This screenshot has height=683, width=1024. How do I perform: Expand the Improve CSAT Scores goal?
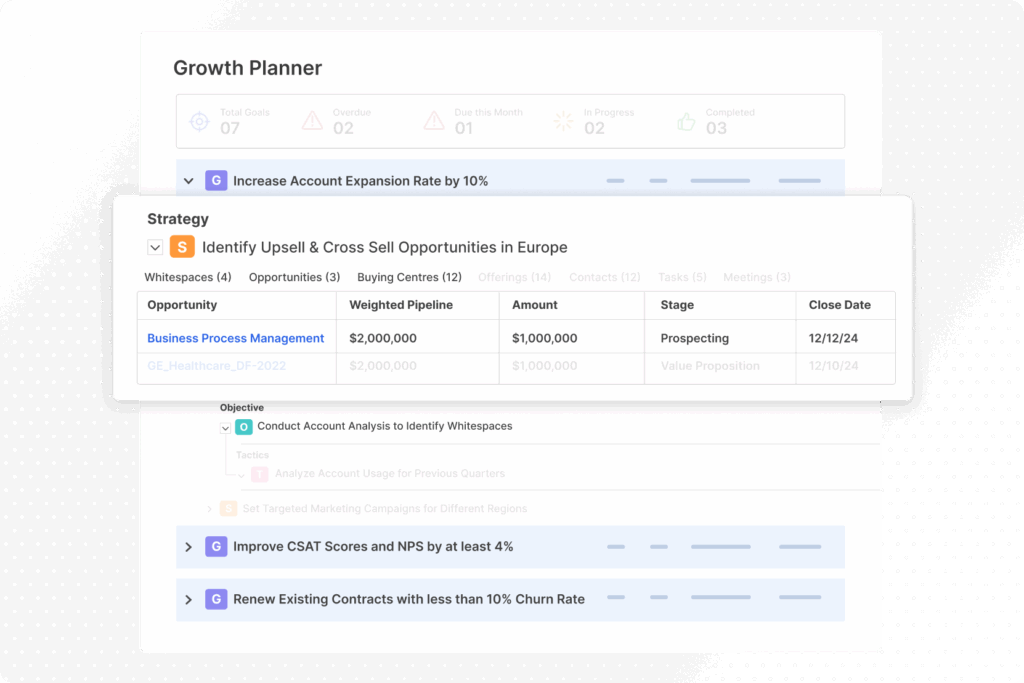tap(189, 547)
